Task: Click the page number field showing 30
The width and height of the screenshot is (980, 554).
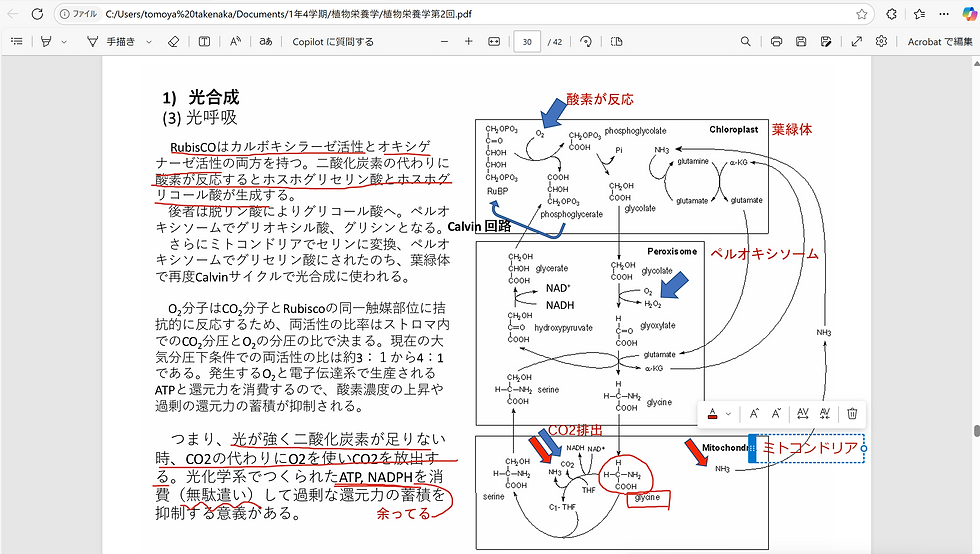Action: (x=527, y=42)
